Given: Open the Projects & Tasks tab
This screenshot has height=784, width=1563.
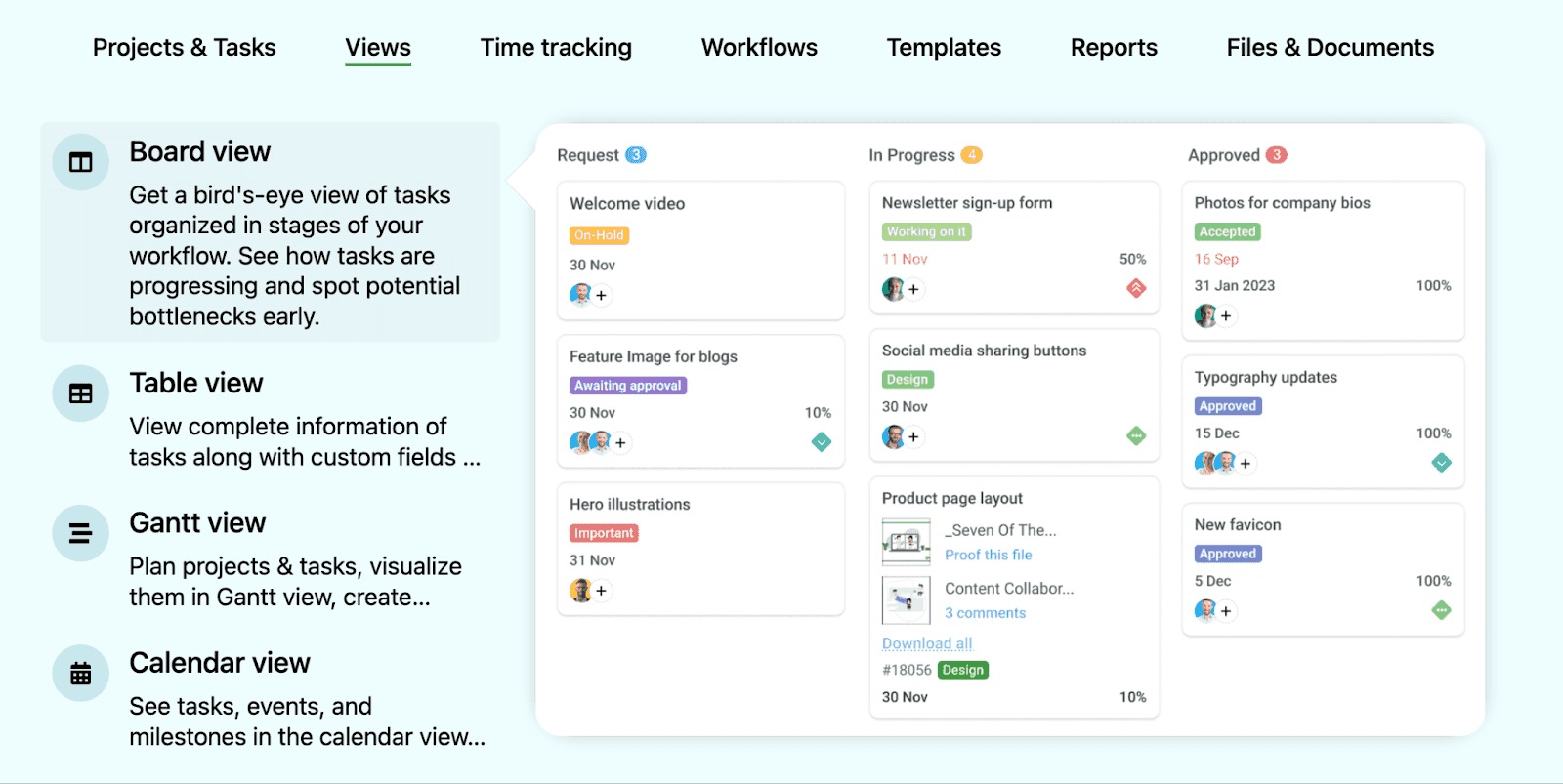Looking at the screenshot, I should (184, 47).
